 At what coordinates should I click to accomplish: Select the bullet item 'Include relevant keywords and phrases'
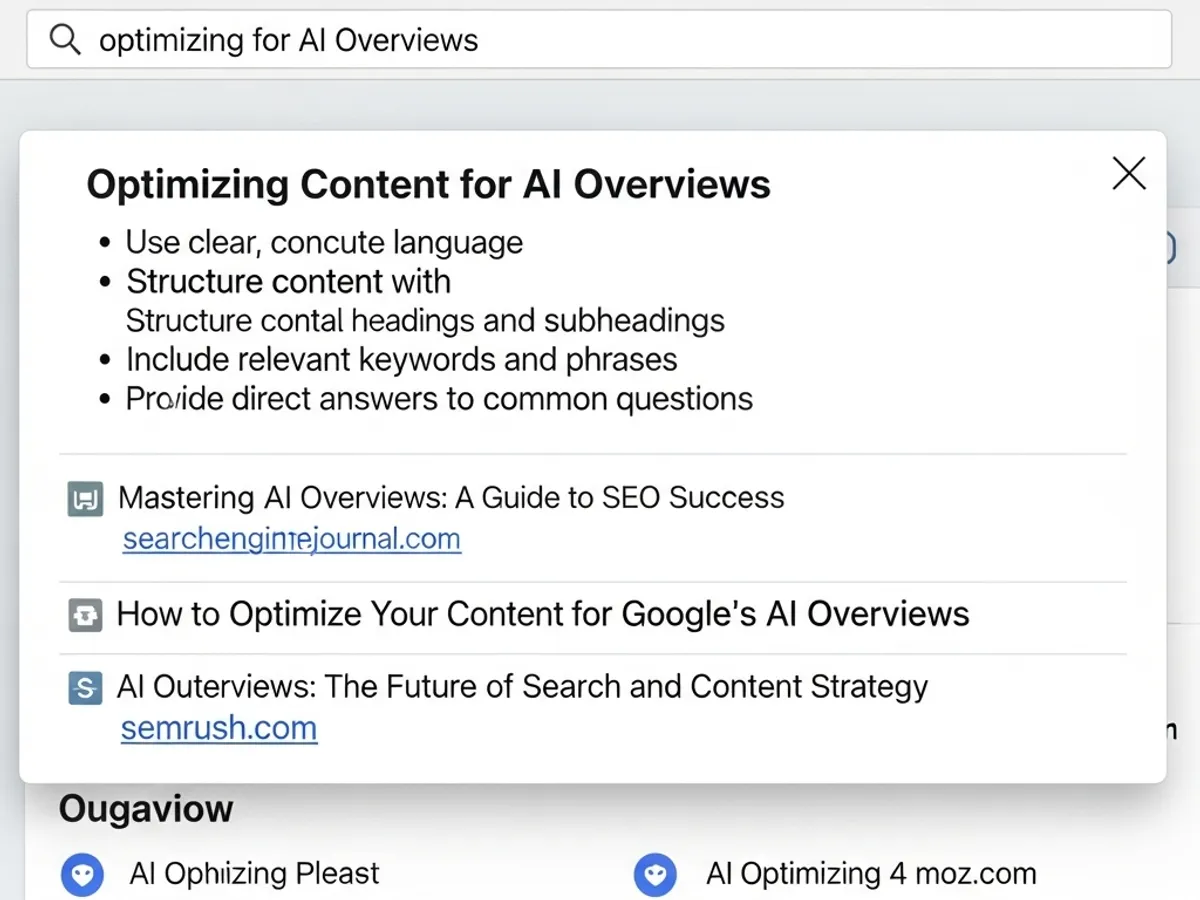(x=401, y=359)
